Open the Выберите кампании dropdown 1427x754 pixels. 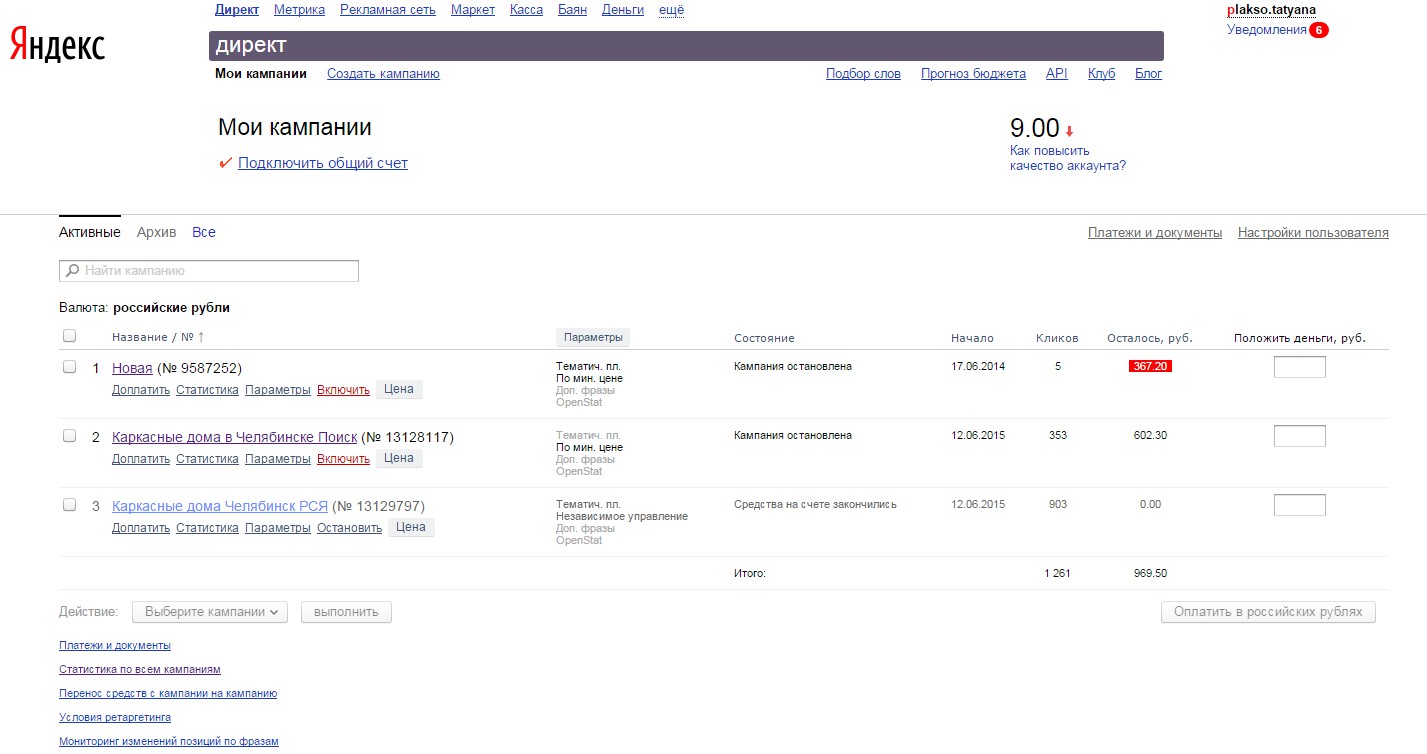click(210, 612)
